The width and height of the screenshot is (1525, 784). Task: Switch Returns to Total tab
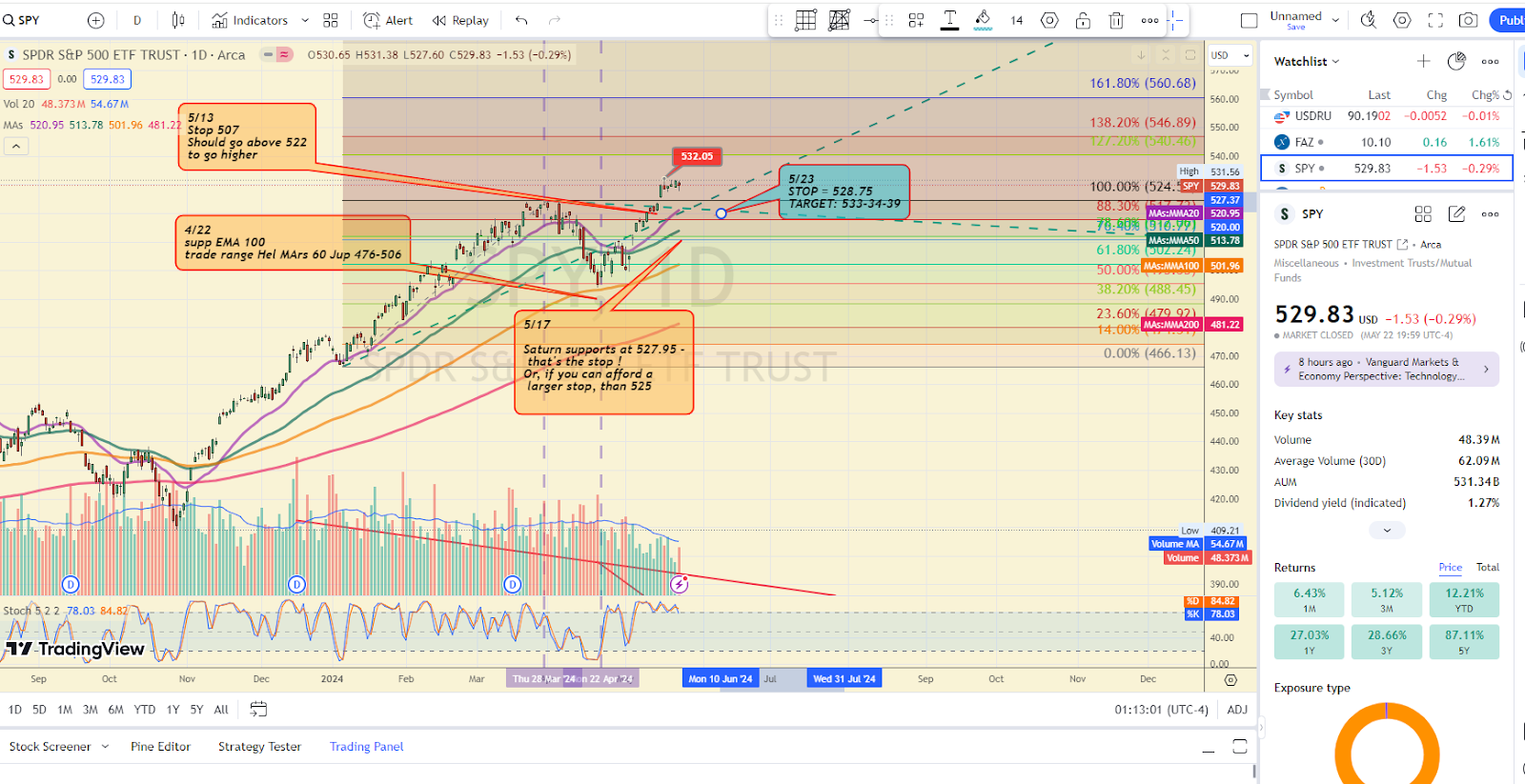point(1487,567)
